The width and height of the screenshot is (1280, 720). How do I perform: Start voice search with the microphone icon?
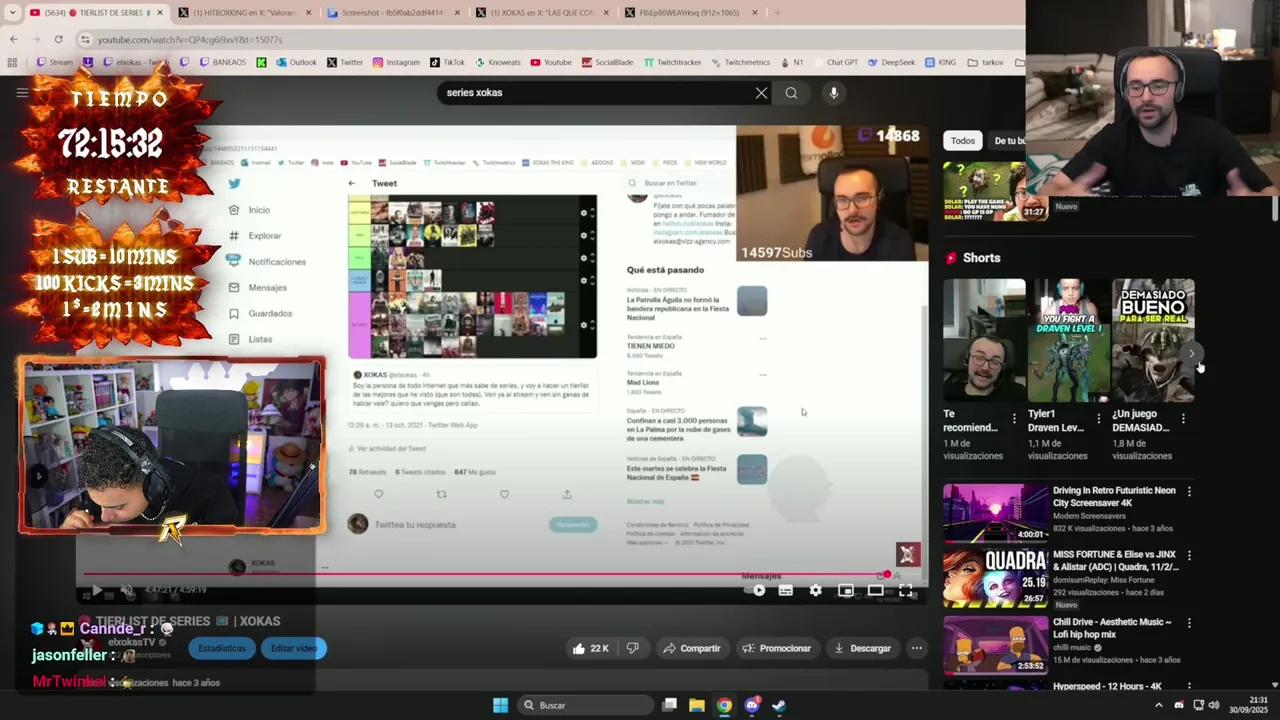834,93
